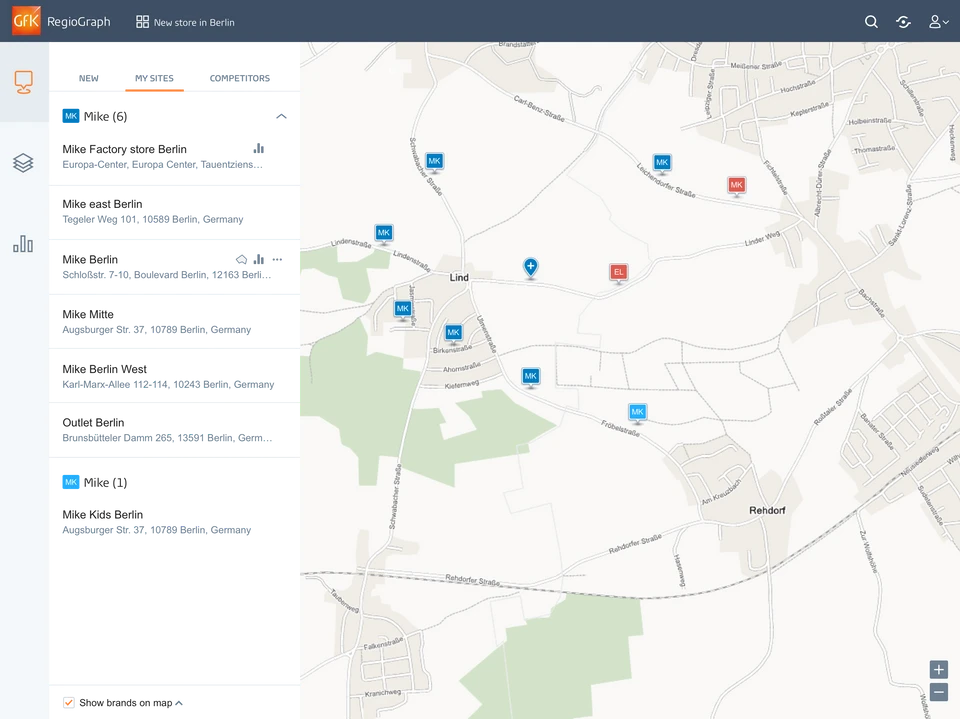The width and height of the screenshot is (960, 719).
Task: Open New store in Berlin project title
Action: point(194,23)
